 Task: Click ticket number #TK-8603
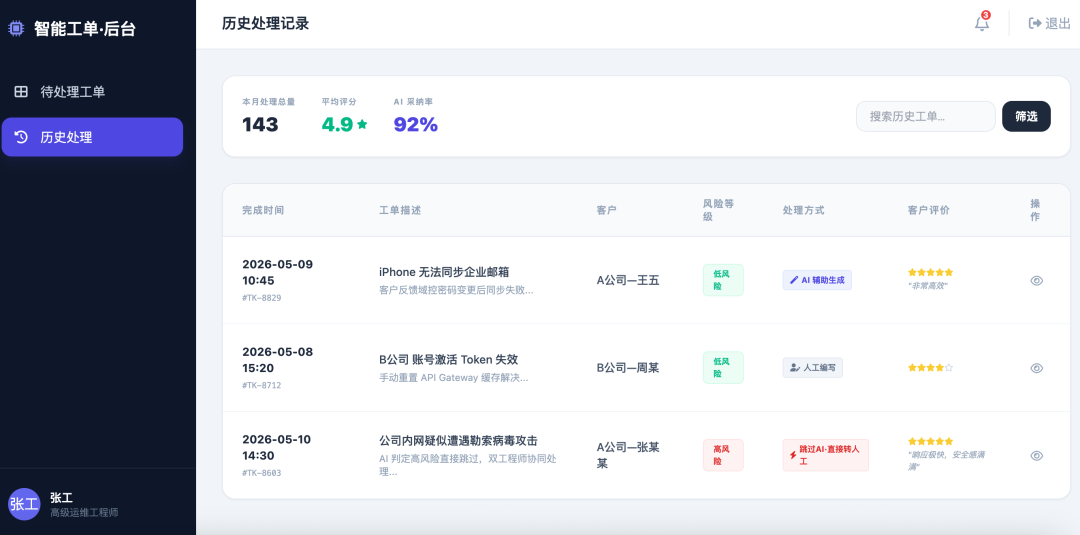(261, 473)
